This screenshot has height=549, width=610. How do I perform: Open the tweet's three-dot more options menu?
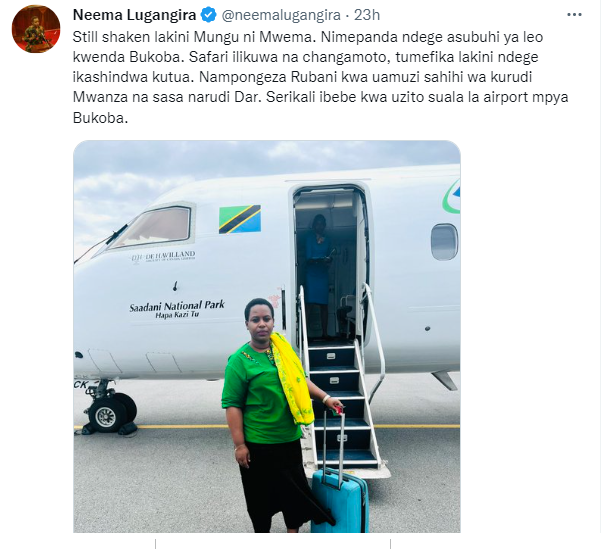[574, 15]
